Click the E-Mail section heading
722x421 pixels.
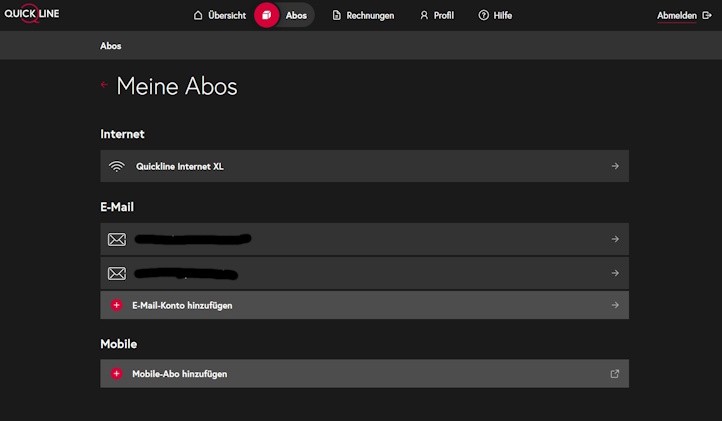(117, 207)
